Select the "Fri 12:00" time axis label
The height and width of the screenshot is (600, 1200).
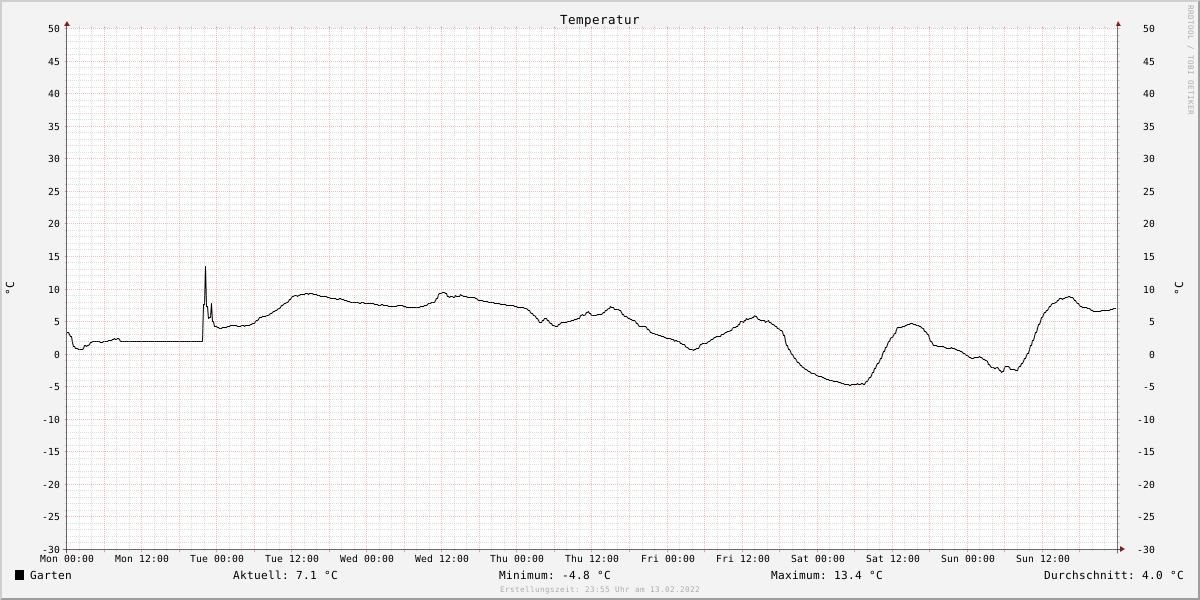coord(743,559)
